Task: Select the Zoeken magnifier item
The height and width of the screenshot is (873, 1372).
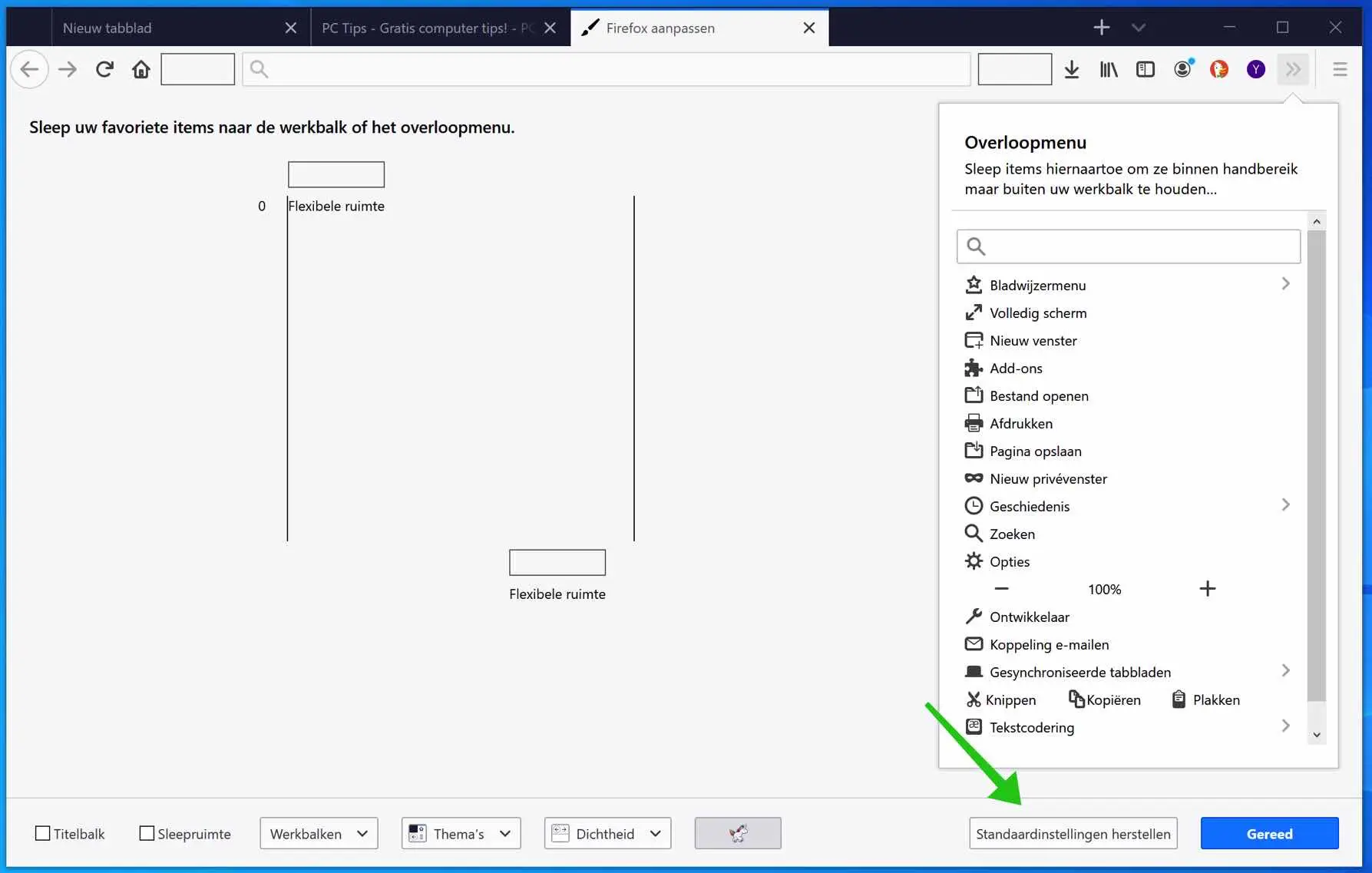Action: point(1129,534)
